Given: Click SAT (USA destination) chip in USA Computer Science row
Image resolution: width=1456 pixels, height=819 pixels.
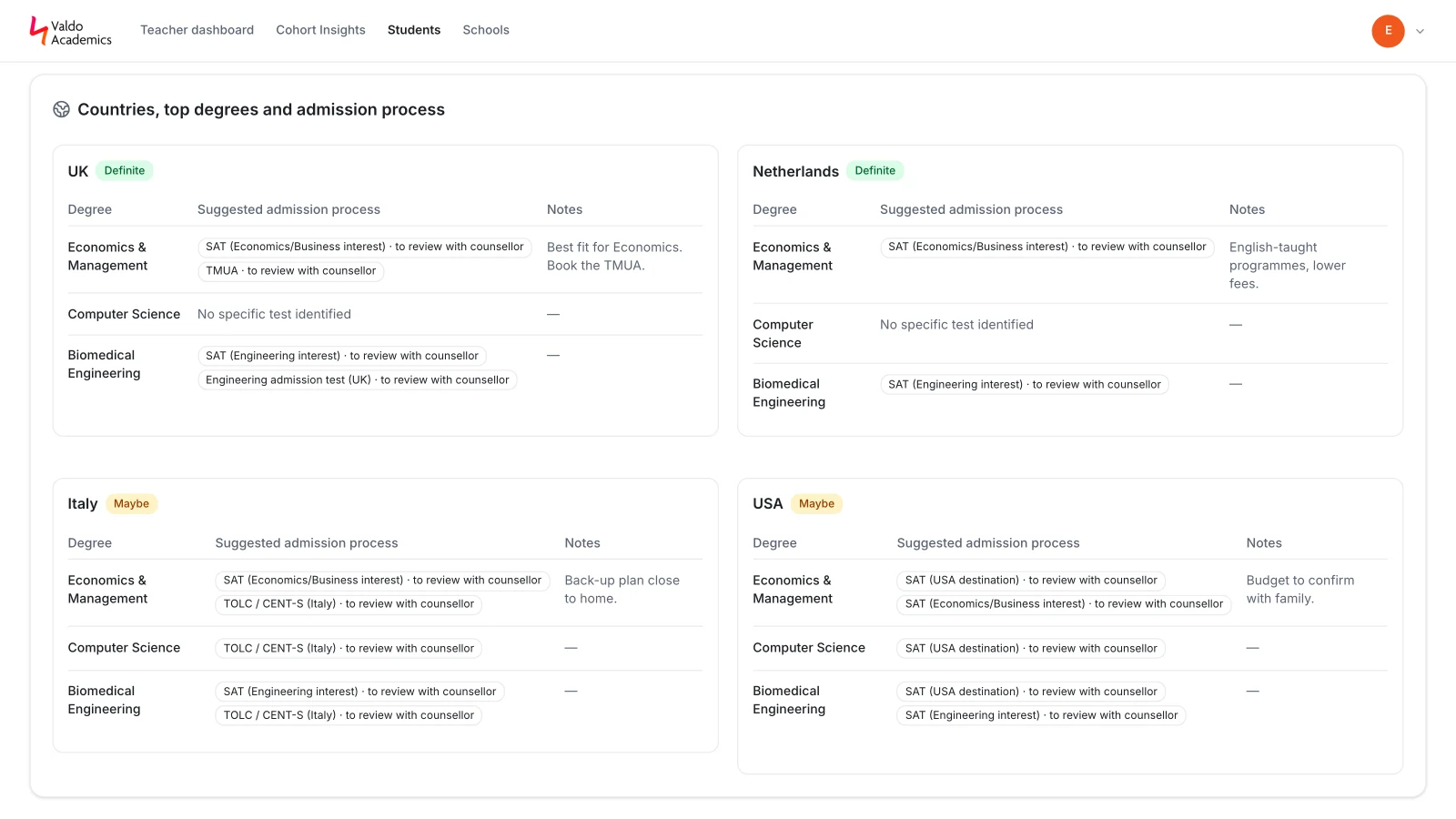Looking at the screenshot, I should (1031, 649).
